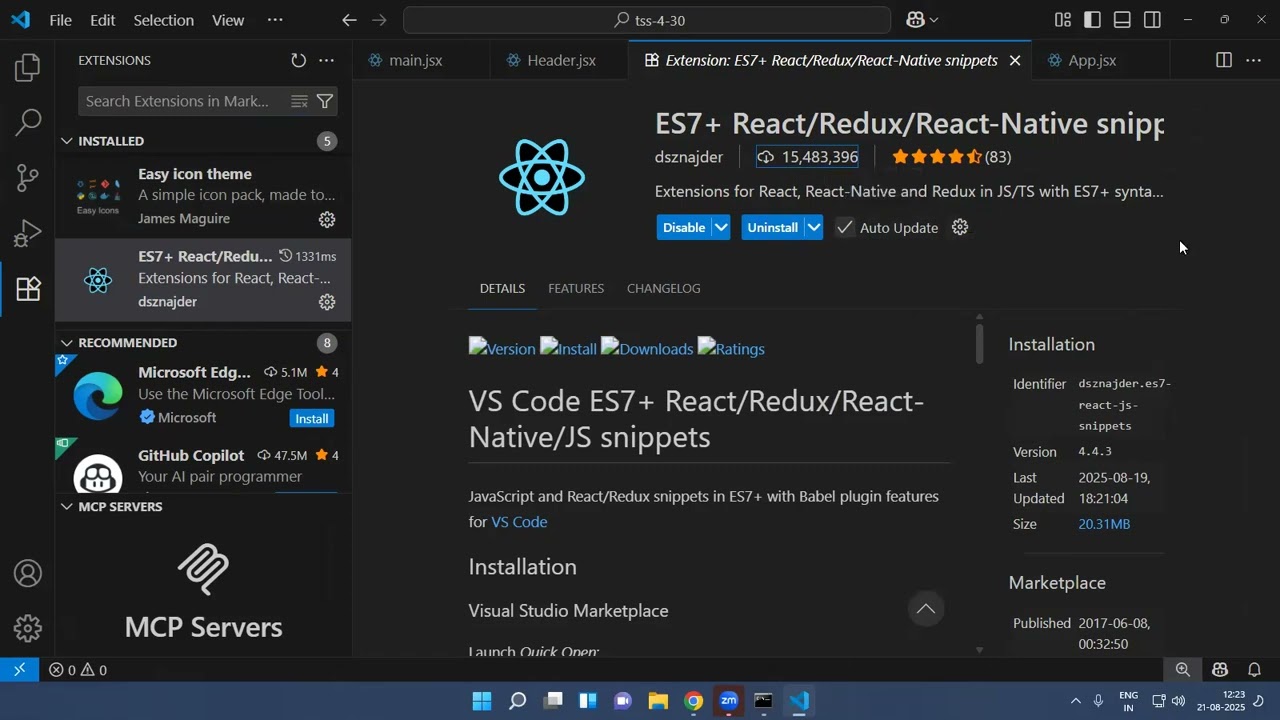This screenshot has height=720, width=1280.
Task: Open the Search view in activity bar
Action: [x=28, y=123]
